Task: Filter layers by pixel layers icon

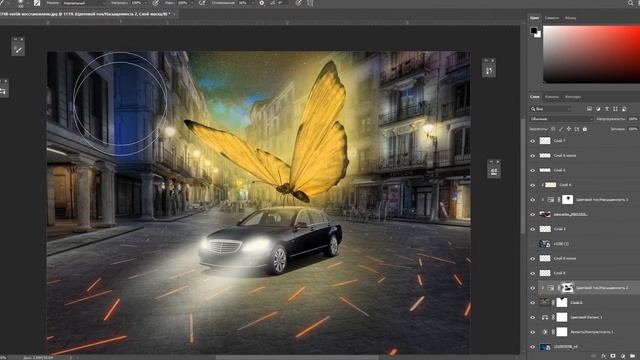Action: tap(589, 109)
